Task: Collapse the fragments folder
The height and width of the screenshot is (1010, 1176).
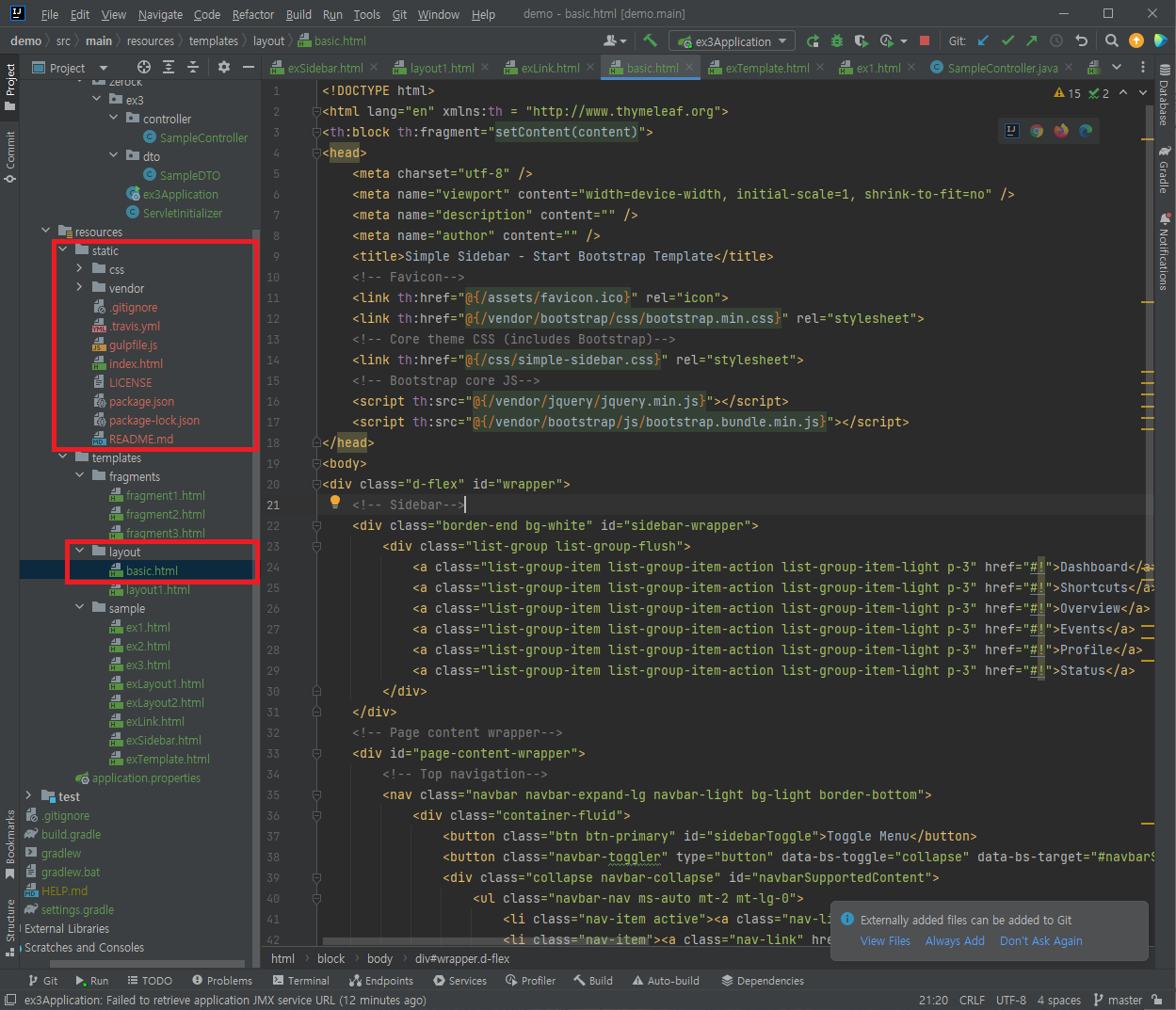Action: click(x=79, y=476)
